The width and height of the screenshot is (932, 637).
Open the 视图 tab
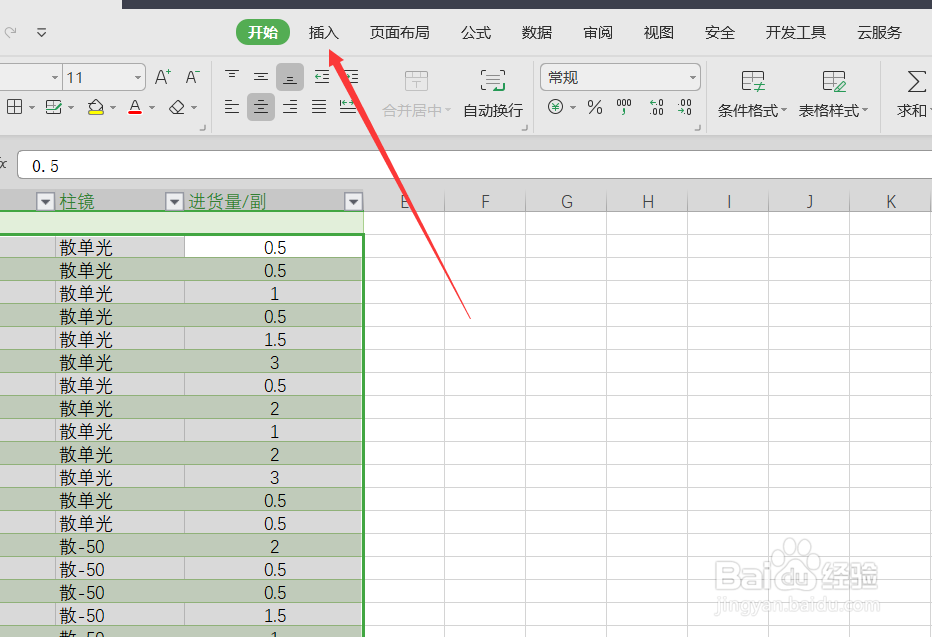[x=659, y=33]
